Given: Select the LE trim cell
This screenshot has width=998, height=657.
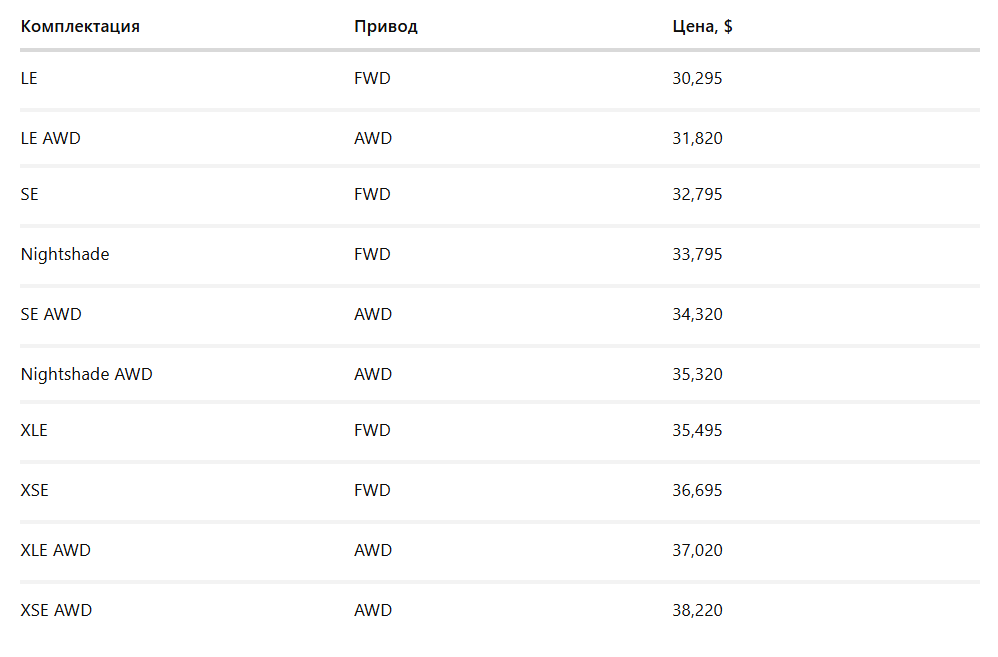Looking at the screenshot, I should (x=29, y=78).
